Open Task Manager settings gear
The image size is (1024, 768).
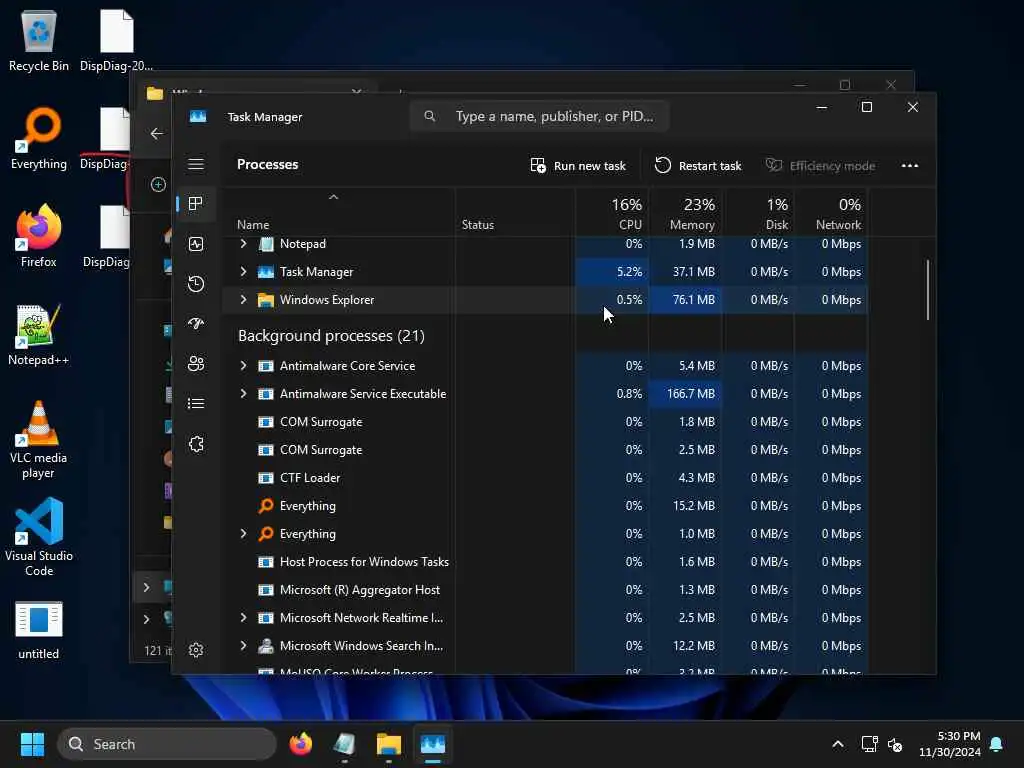(196, 650)
